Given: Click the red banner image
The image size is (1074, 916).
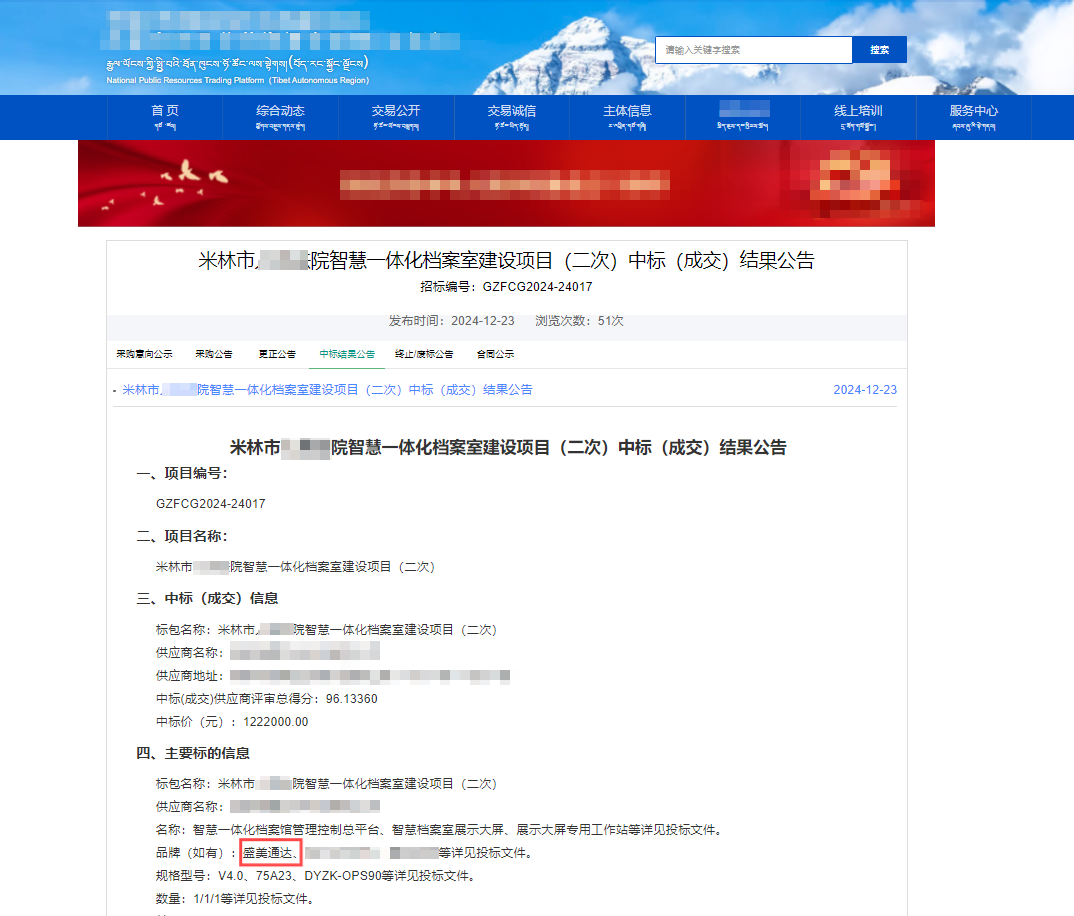Looking at the screenshot, I should (x=506, y=183).
